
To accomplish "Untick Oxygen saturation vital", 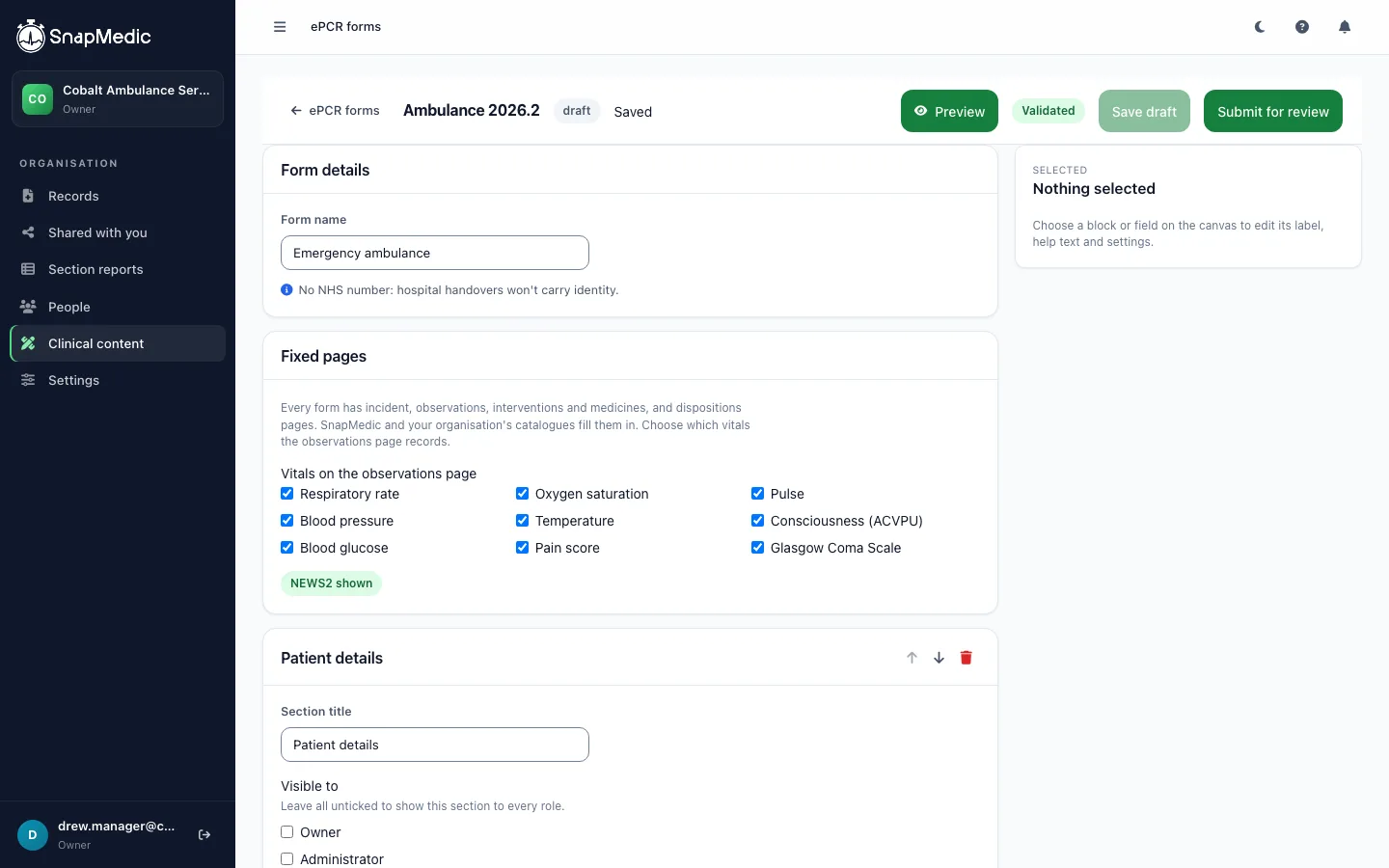I will click(523, 494).
